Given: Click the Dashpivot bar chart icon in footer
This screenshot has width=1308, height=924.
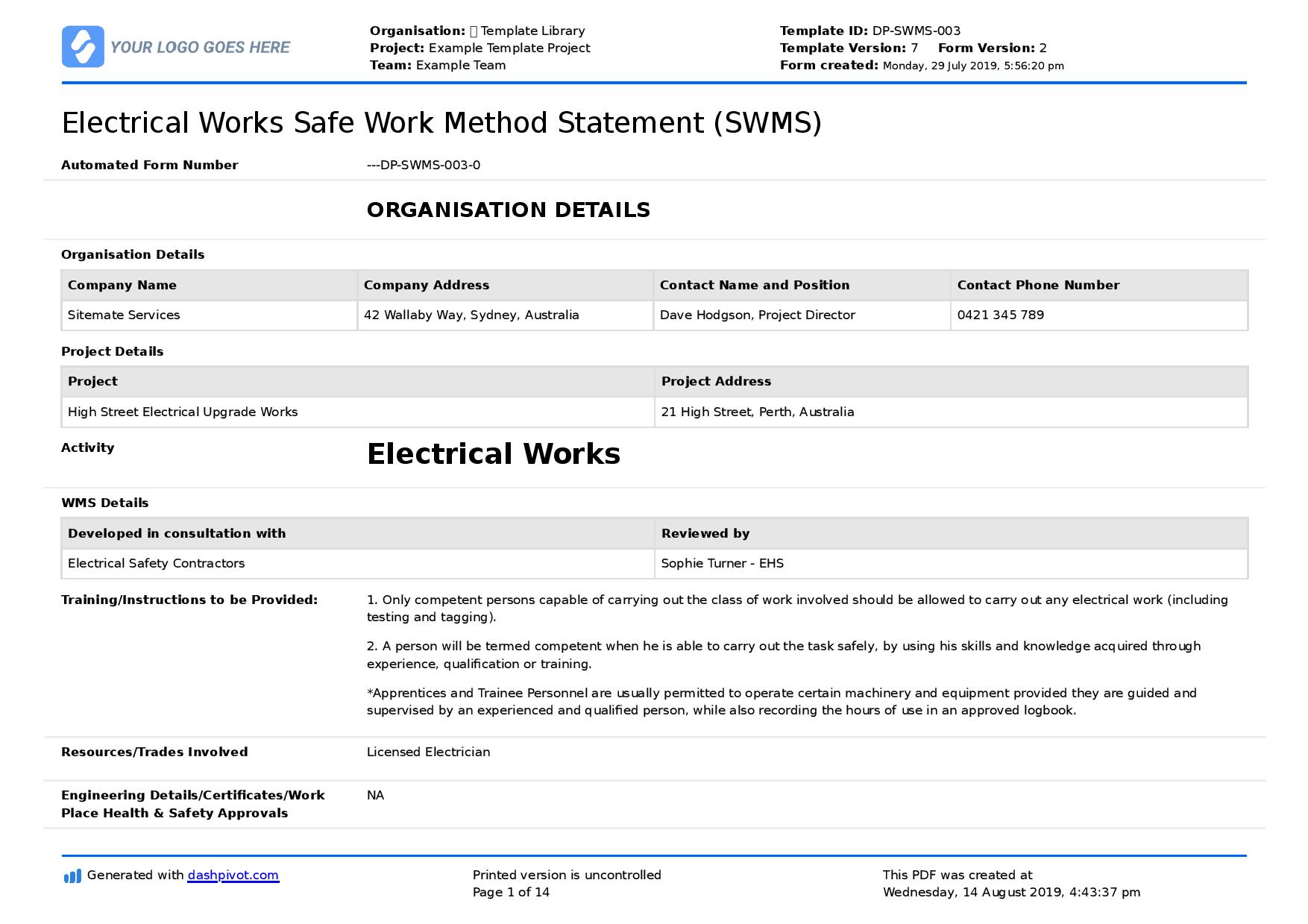Looking at the screenshot, I should 72,876.
